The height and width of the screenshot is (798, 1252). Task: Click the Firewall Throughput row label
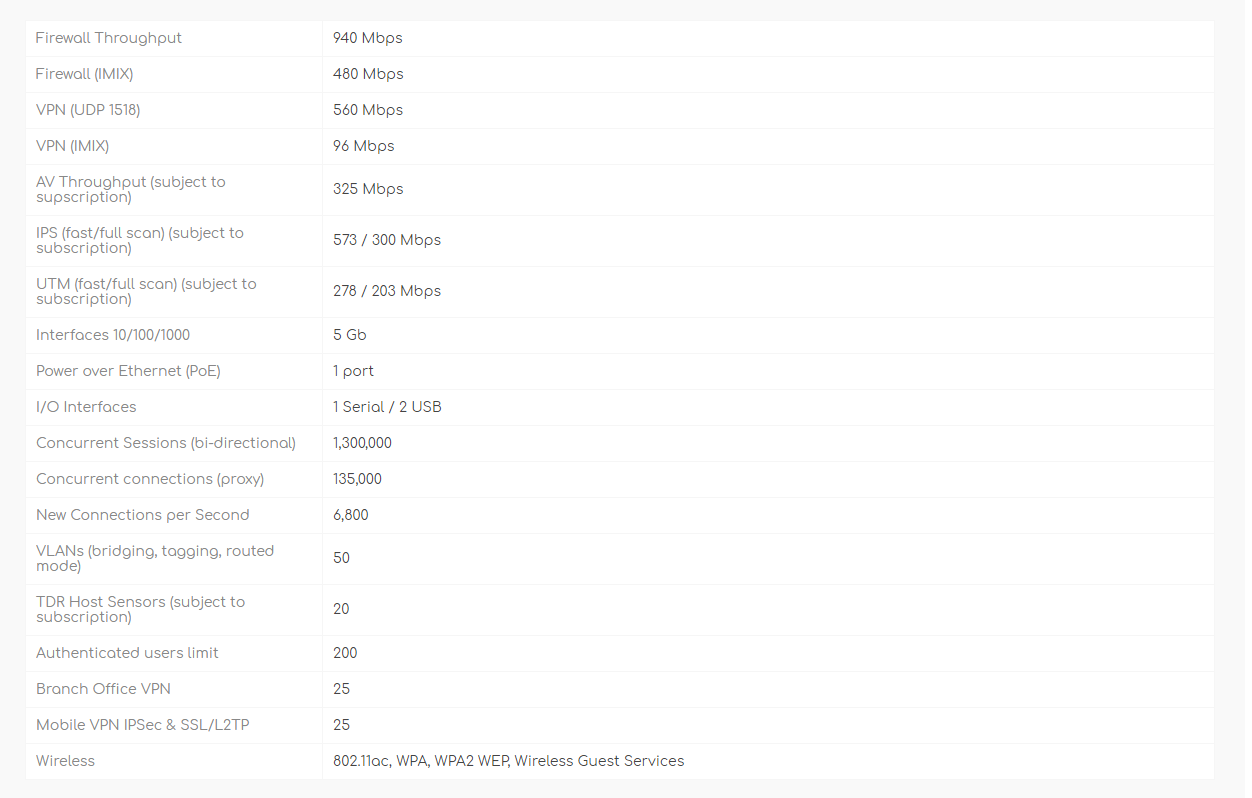coord(109,38)
